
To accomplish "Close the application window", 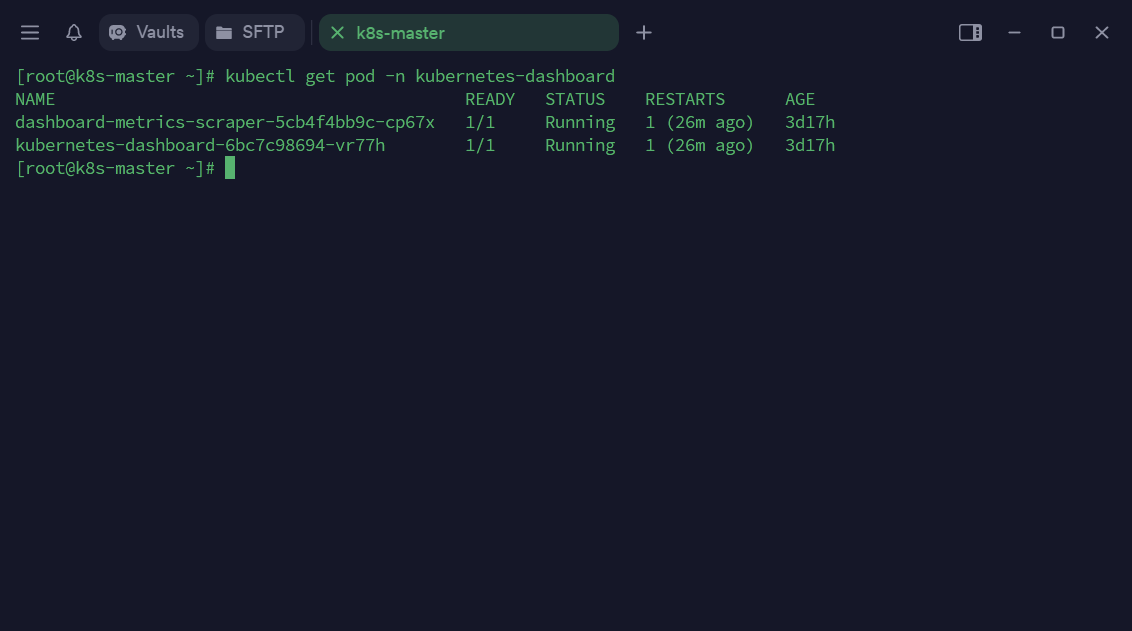I will tap(1102, 33).
